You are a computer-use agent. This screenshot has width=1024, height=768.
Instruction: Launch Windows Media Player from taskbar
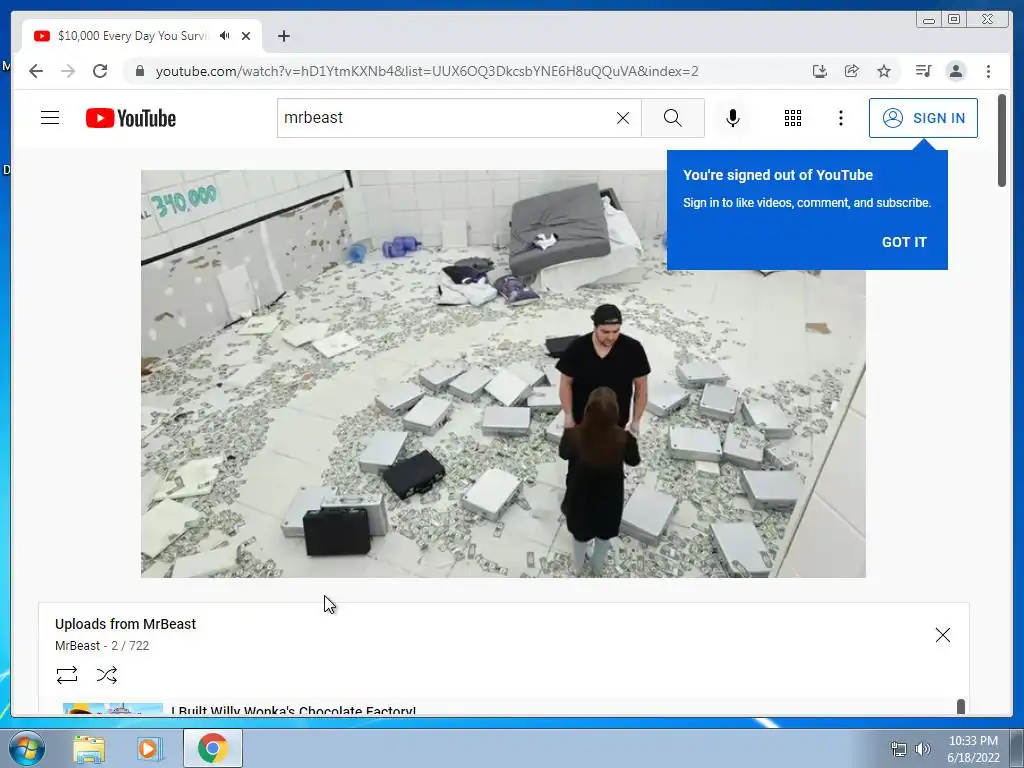(148, 748)
